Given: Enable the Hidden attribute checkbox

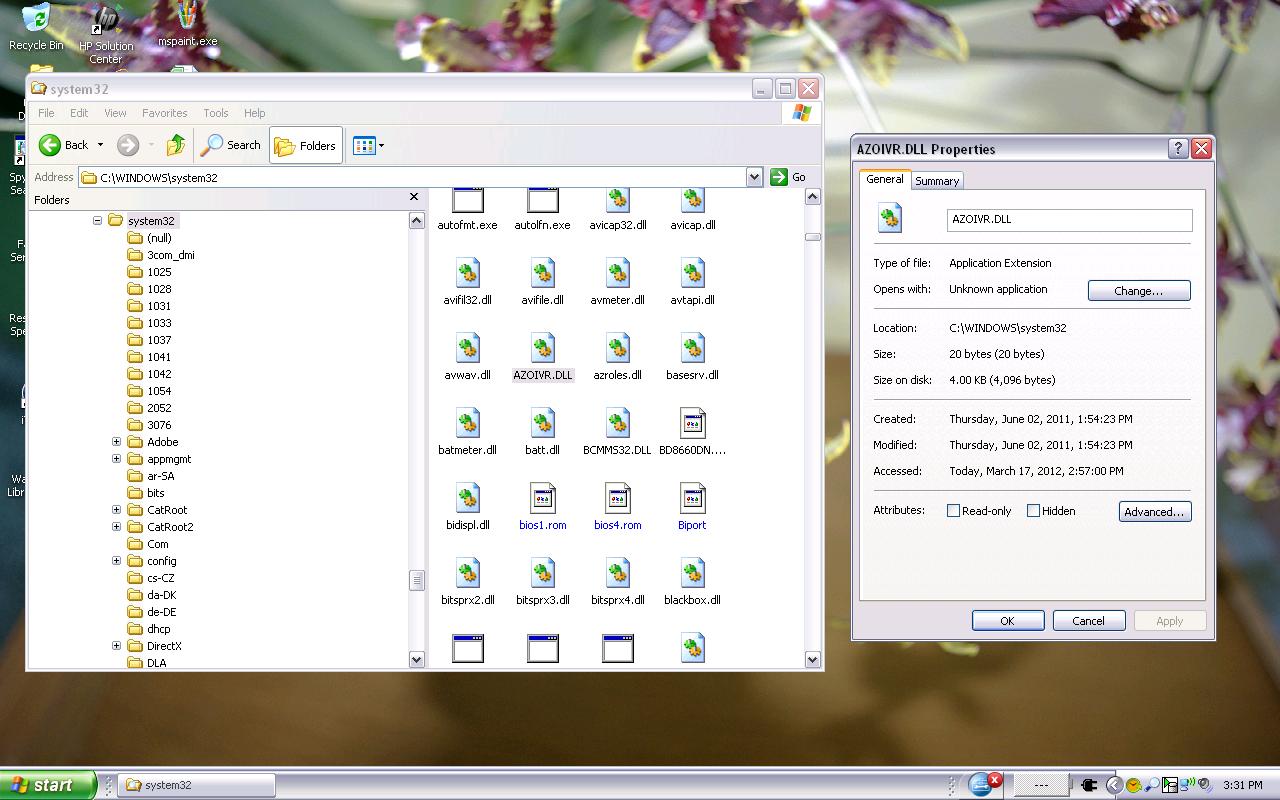Looking at the screenshot, I should click(x=1033, y=511).
